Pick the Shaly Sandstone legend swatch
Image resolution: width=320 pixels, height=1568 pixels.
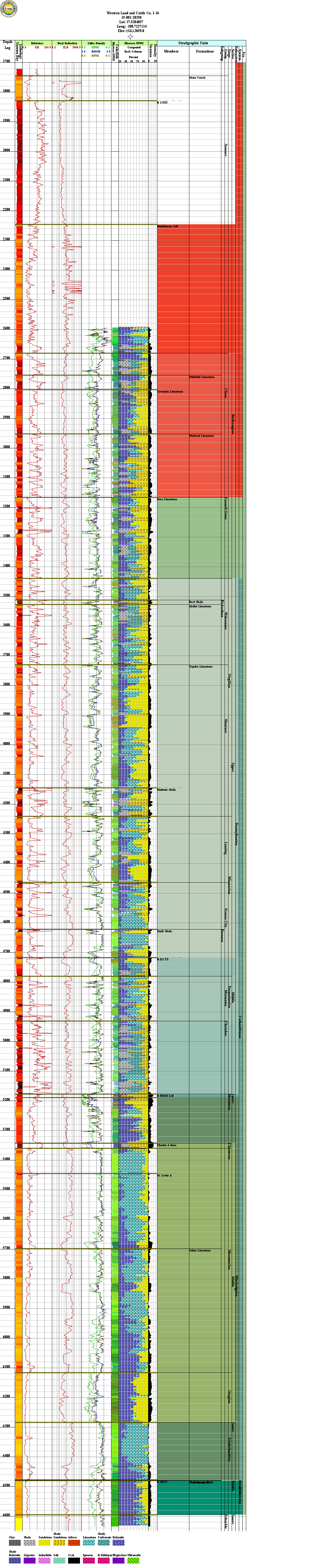pos(59,1543)
